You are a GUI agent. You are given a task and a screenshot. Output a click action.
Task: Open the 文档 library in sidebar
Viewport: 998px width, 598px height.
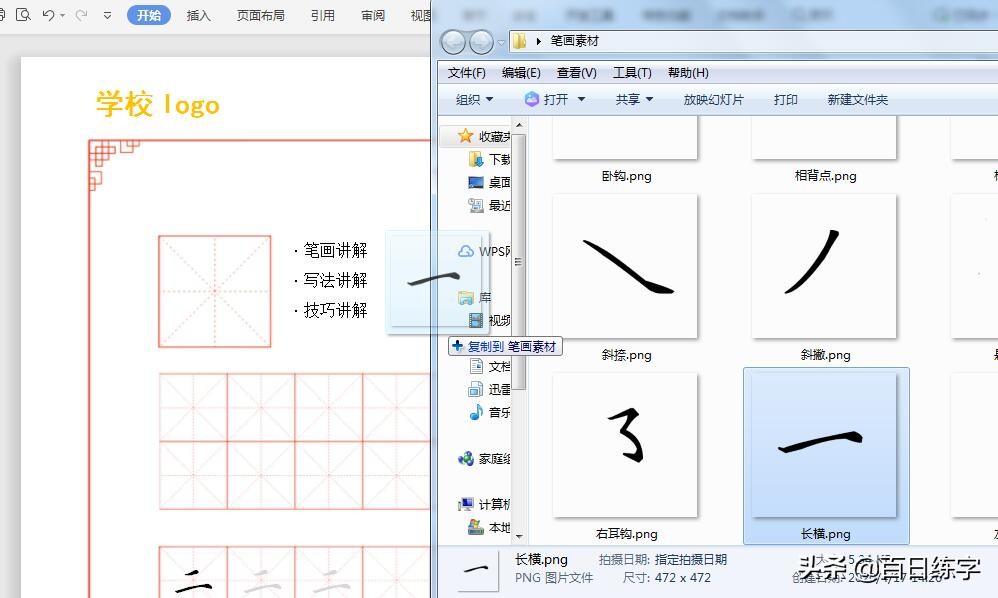pos(488,366)
